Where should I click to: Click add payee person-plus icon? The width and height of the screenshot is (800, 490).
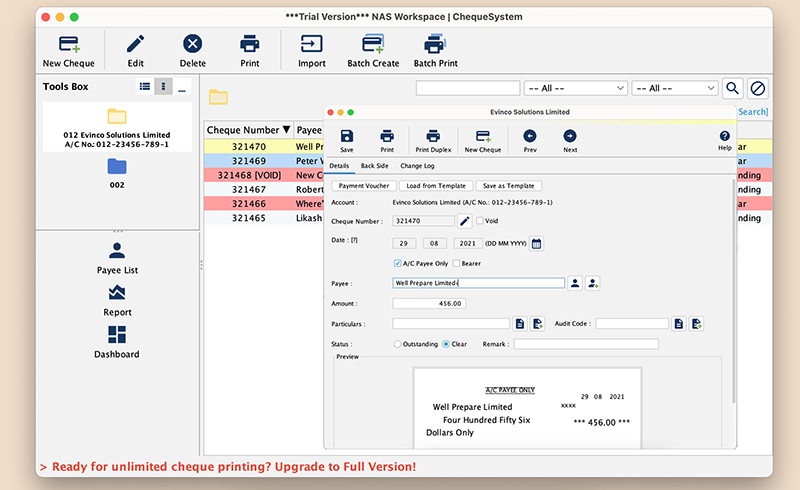point(592,283)
